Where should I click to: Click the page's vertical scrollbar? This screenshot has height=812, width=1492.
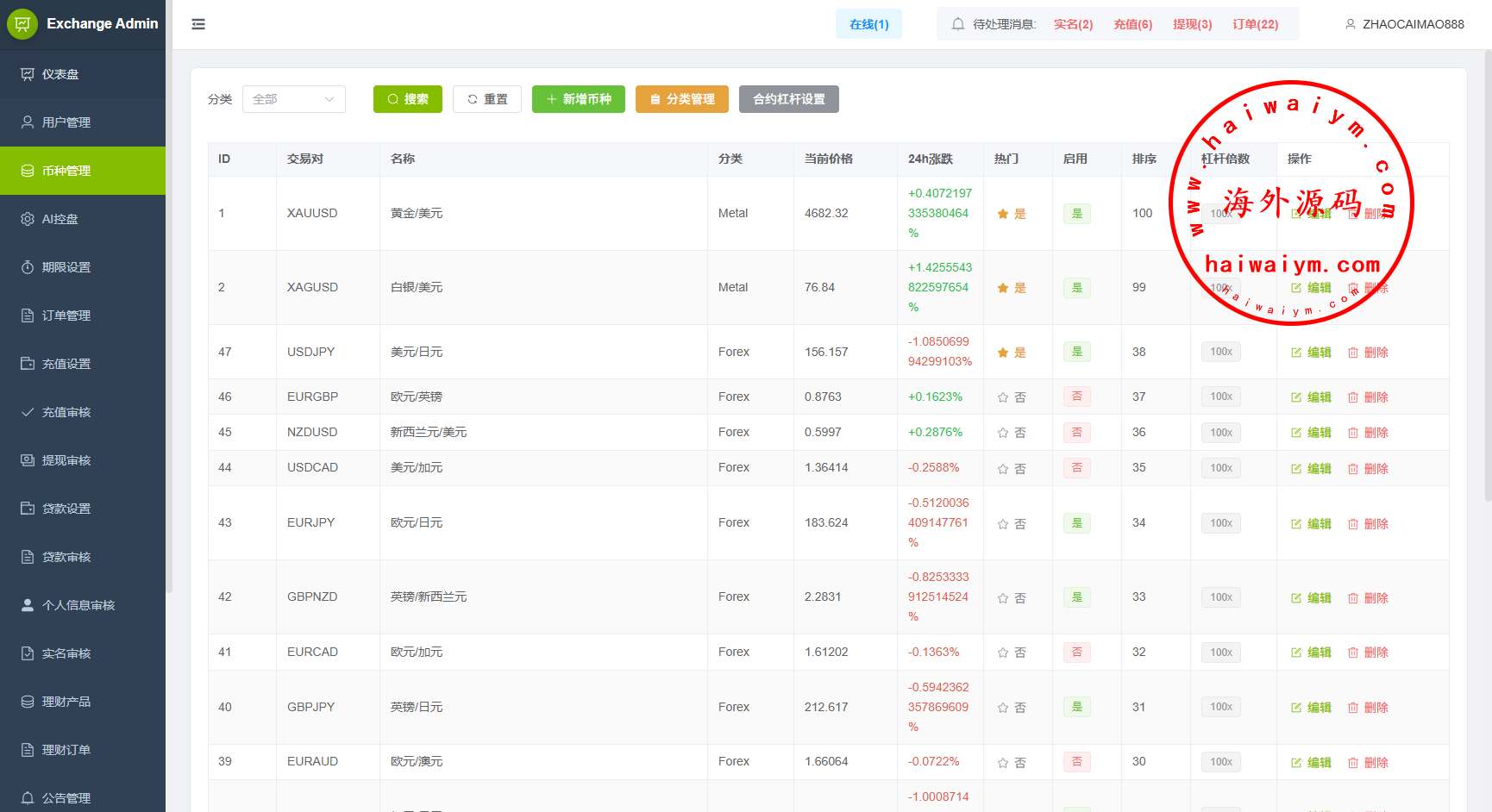coord(1488,276)
